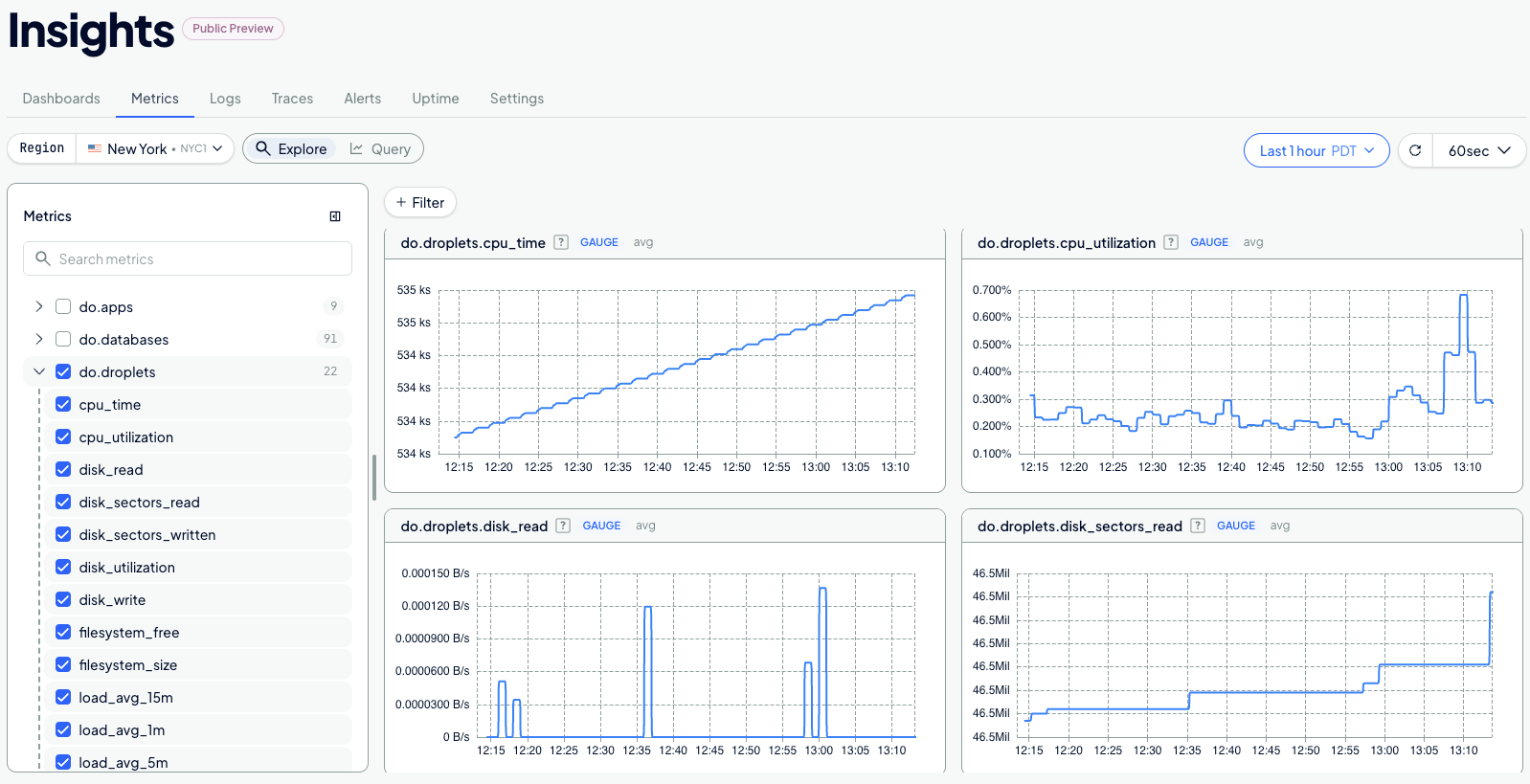1530x784 pixels.
Task: Click the Region label
Action: [42, 148]
